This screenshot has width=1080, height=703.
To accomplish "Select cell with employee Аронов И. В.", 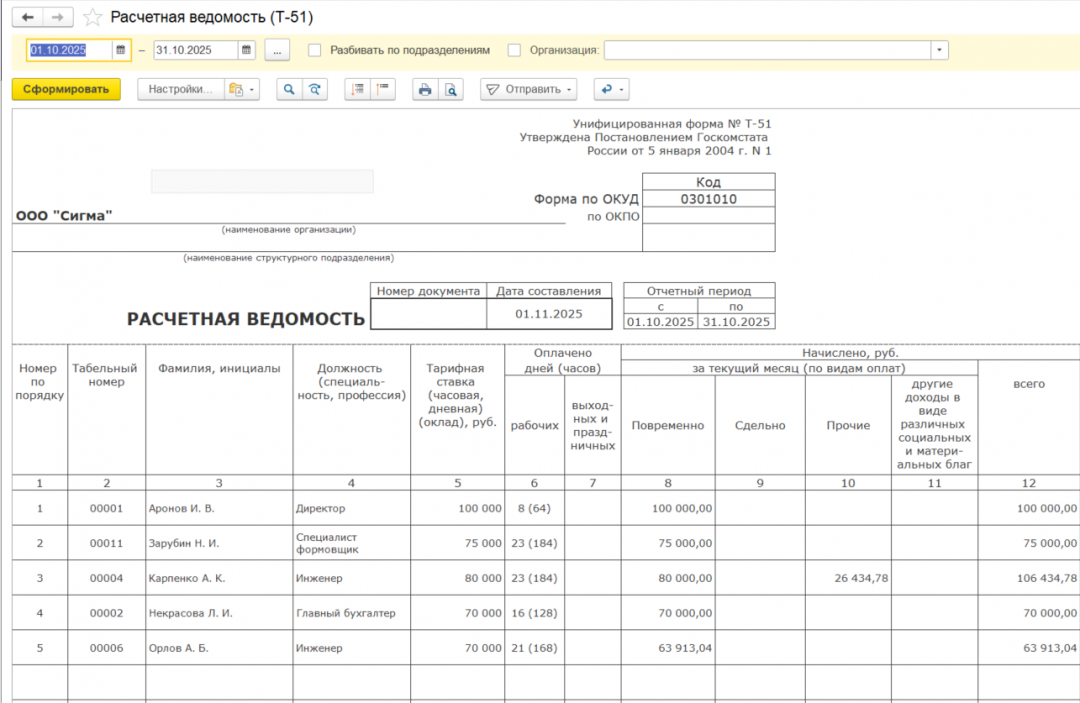I will (x=219, y=508).
